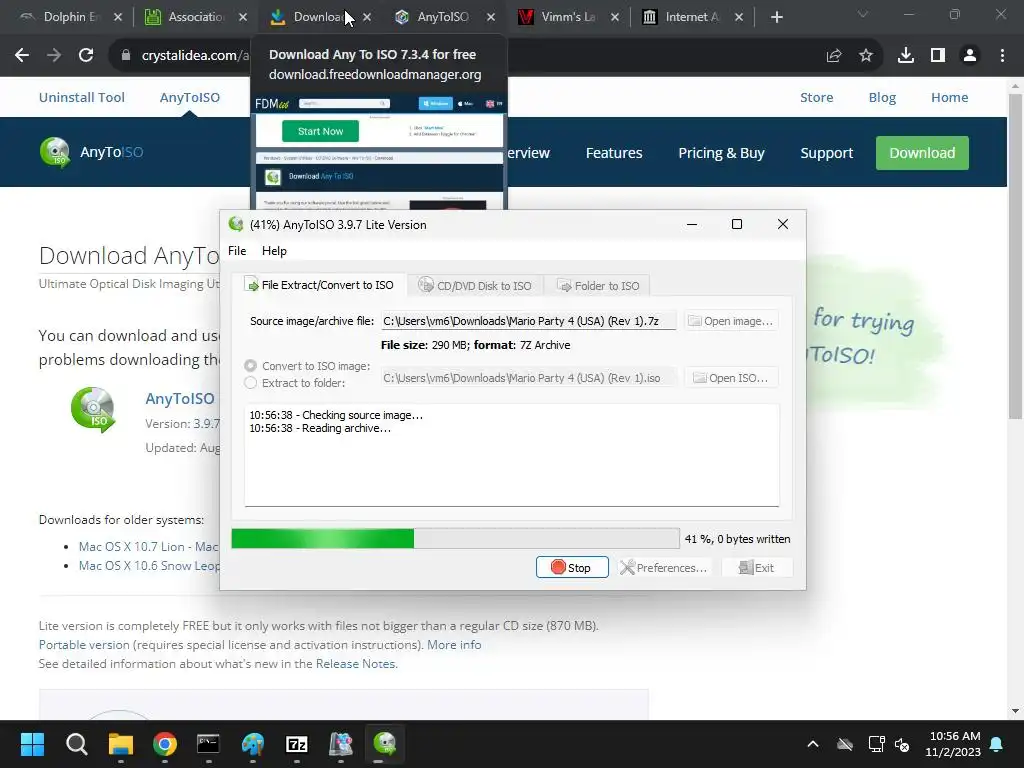Open the Windows Start menu
Screen dimensions: 1024x768
32,744
